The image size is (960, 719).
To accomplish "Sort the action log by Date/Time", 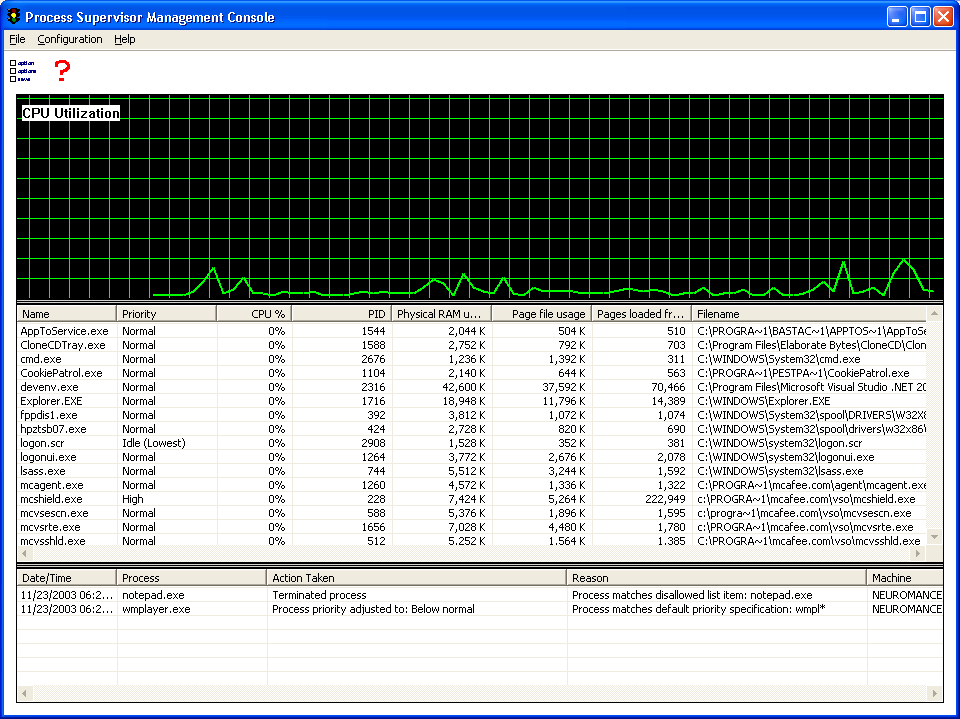I will 65,577.
